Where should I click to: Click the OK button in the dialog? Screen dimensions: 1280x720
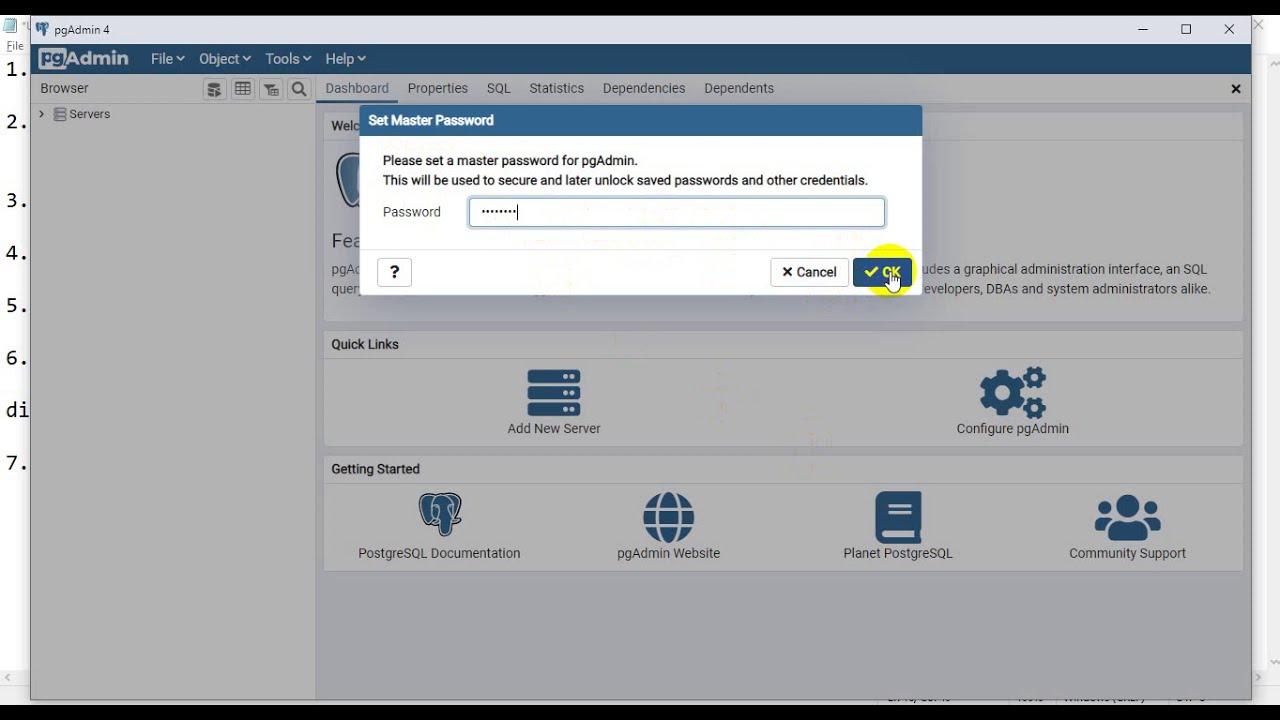click(882, 272)
